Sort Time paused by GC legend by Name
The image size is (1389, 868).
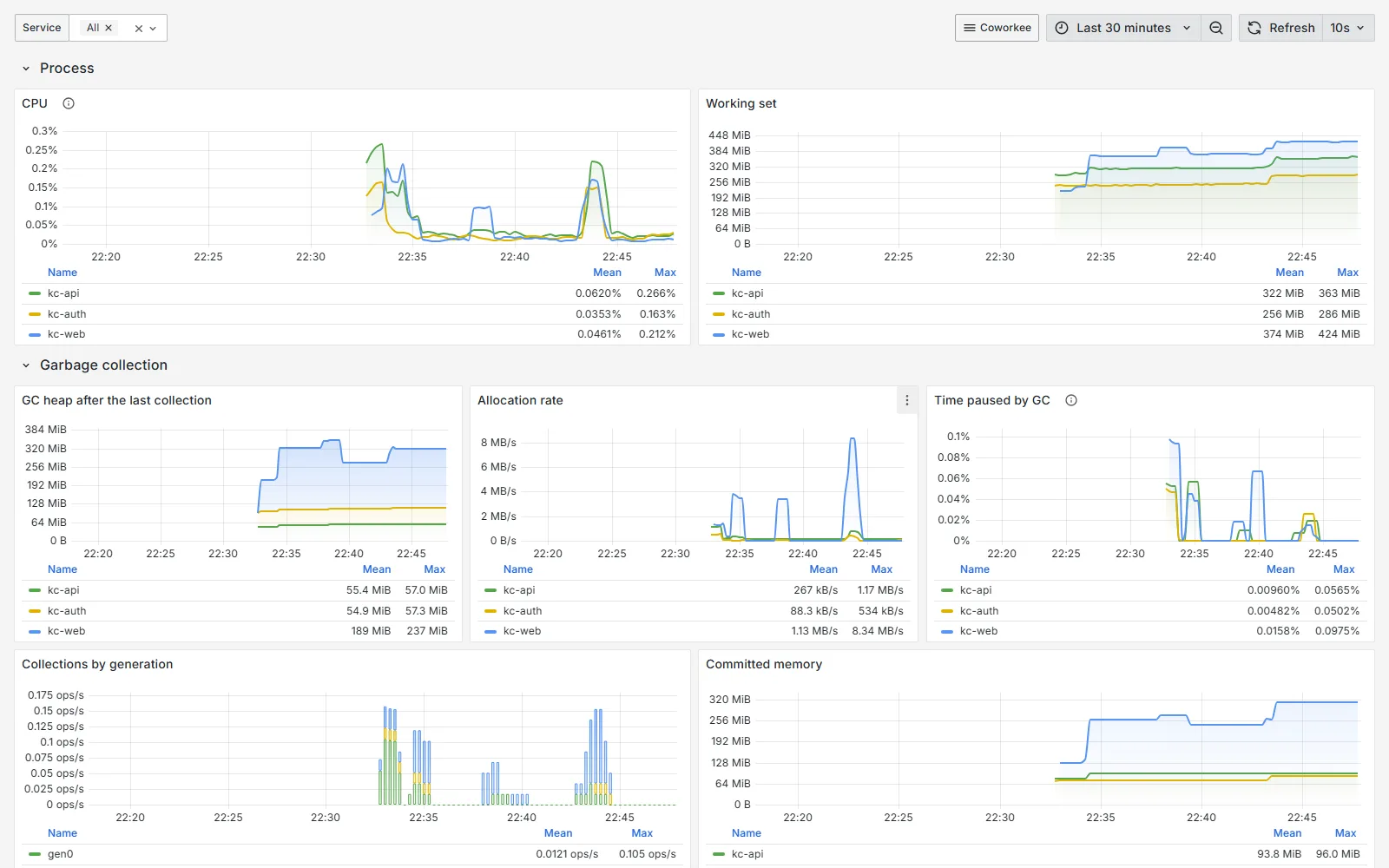[x=975, y=569]
